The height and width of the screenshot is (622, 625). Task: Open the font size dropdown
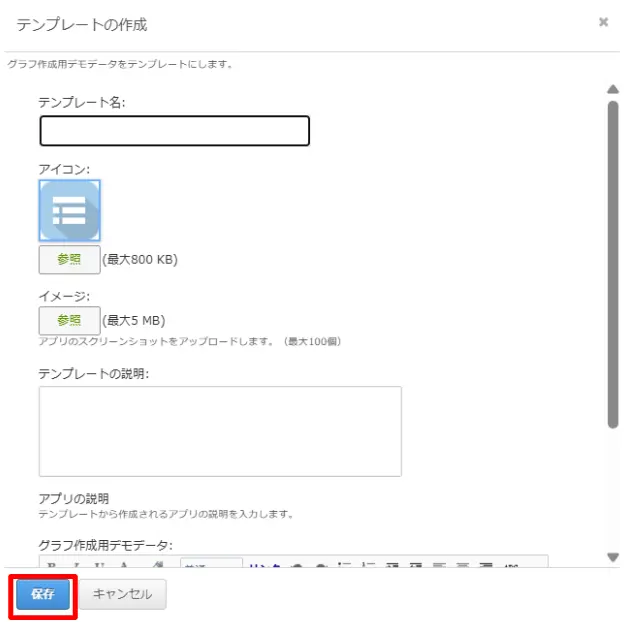tap(211, 566)
